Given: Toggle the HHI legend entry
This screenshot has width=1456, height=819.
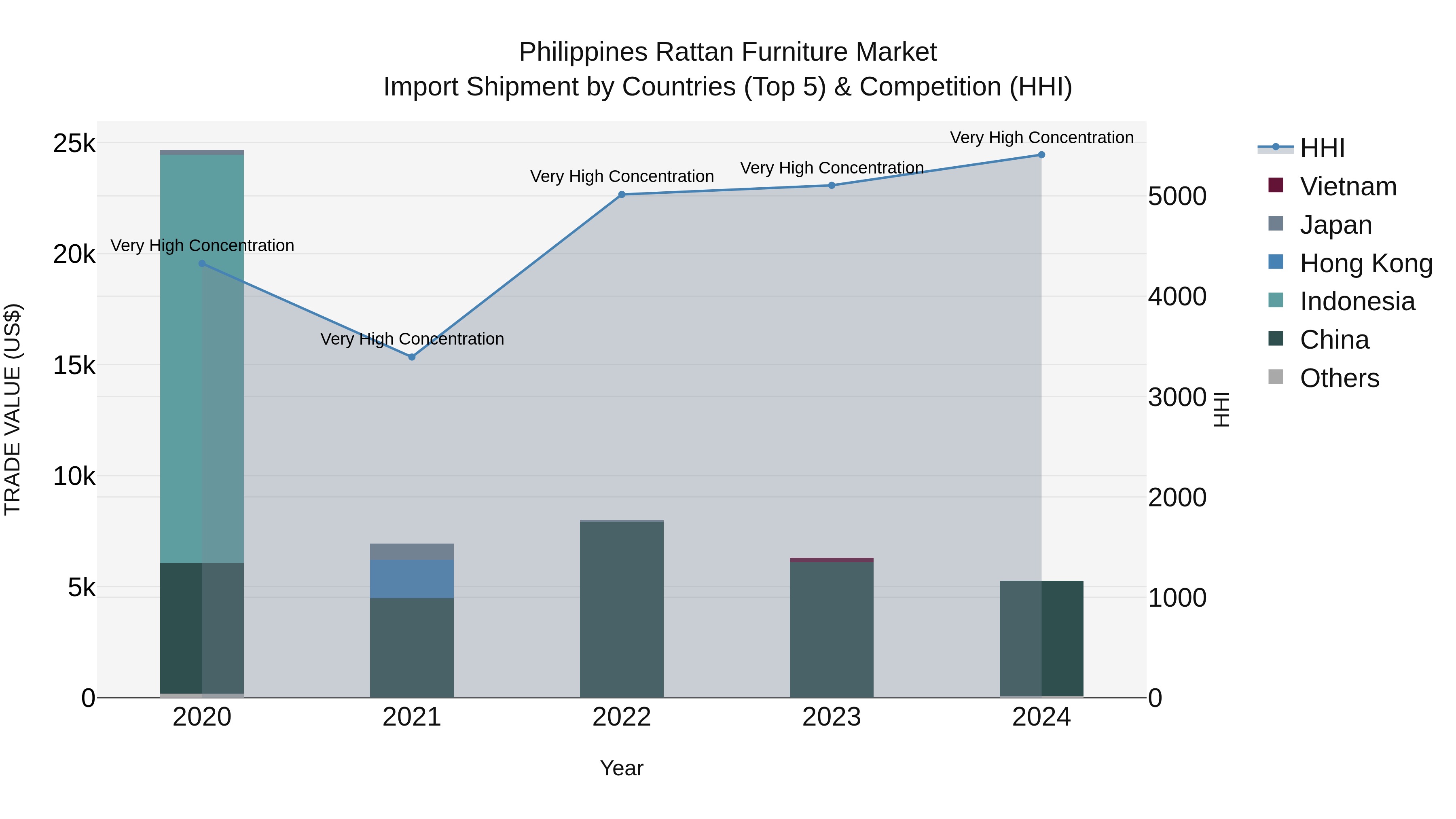Looking at the screenshot, I should pyautogui.click(x=1301, y=148).
